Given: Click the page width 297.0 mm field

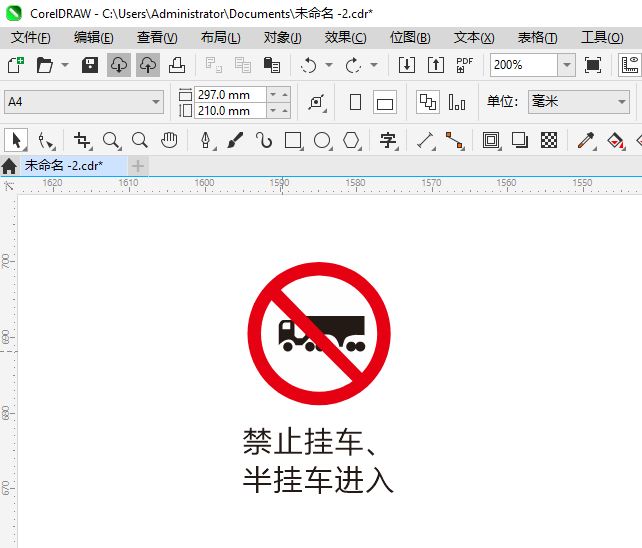Looking at the screenshot, I should point(231,95).
